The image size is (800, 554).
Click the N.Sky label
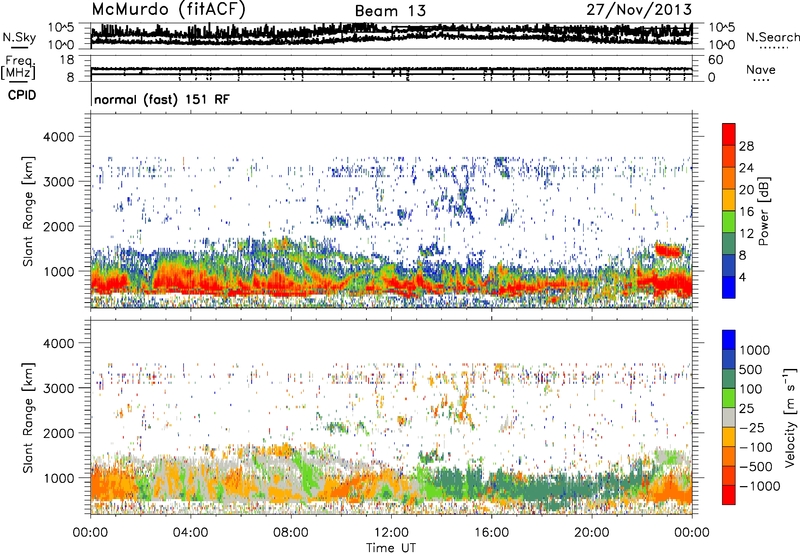pos(19,37)
